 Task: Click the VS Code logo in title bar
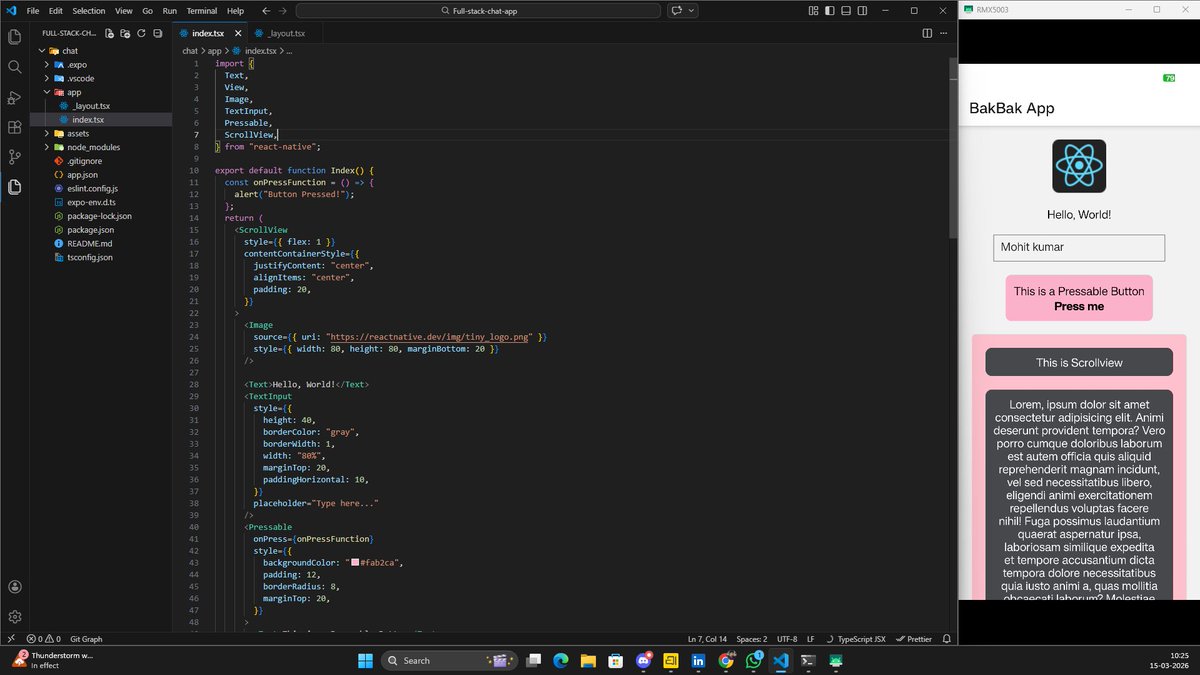[11, 11]
